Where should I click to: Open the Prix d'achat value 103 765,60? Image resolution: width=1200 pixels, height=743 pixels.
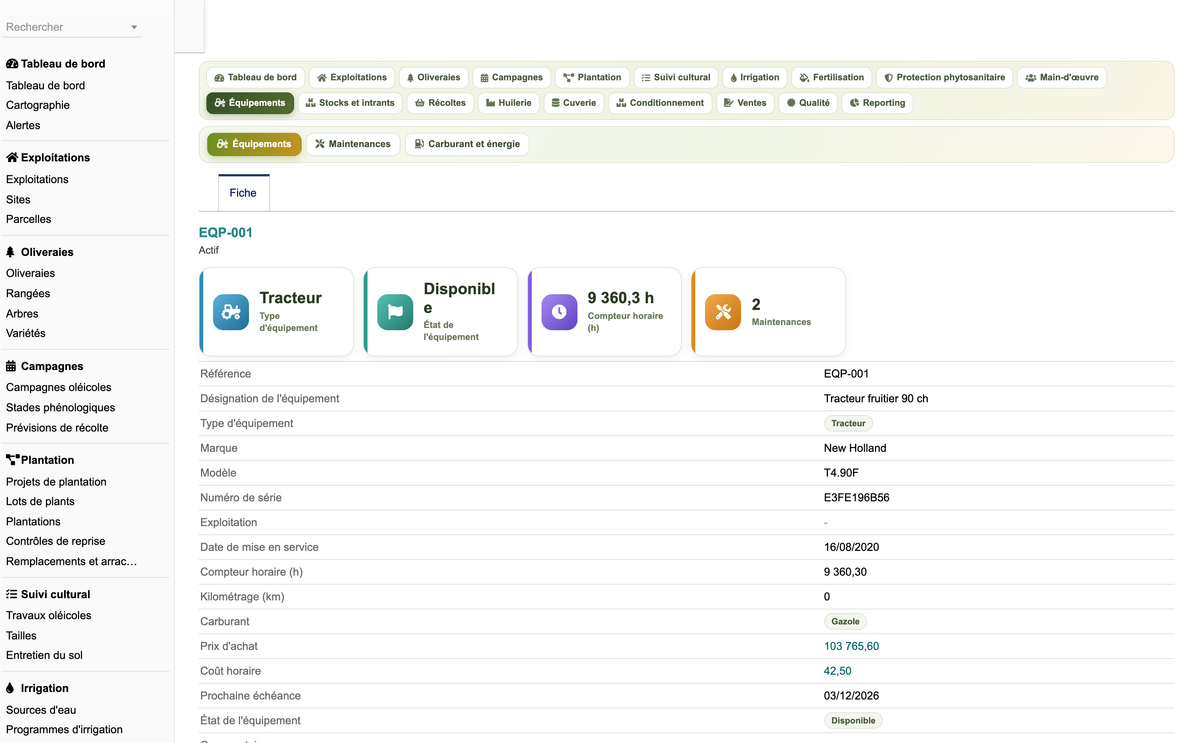(851, 646)
